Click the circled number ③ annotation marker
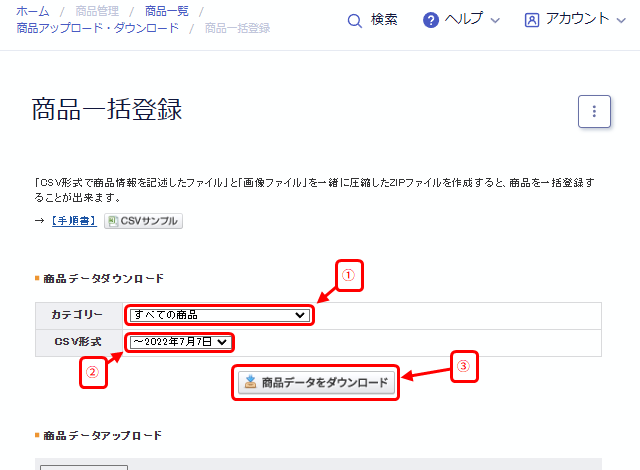 (x=463, y=366)
